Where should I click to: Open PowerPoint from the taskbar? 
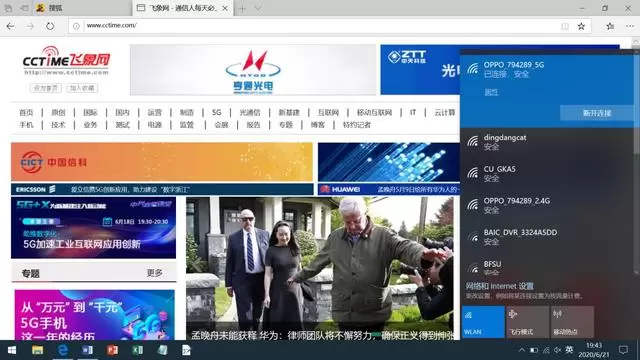point(112,350)
